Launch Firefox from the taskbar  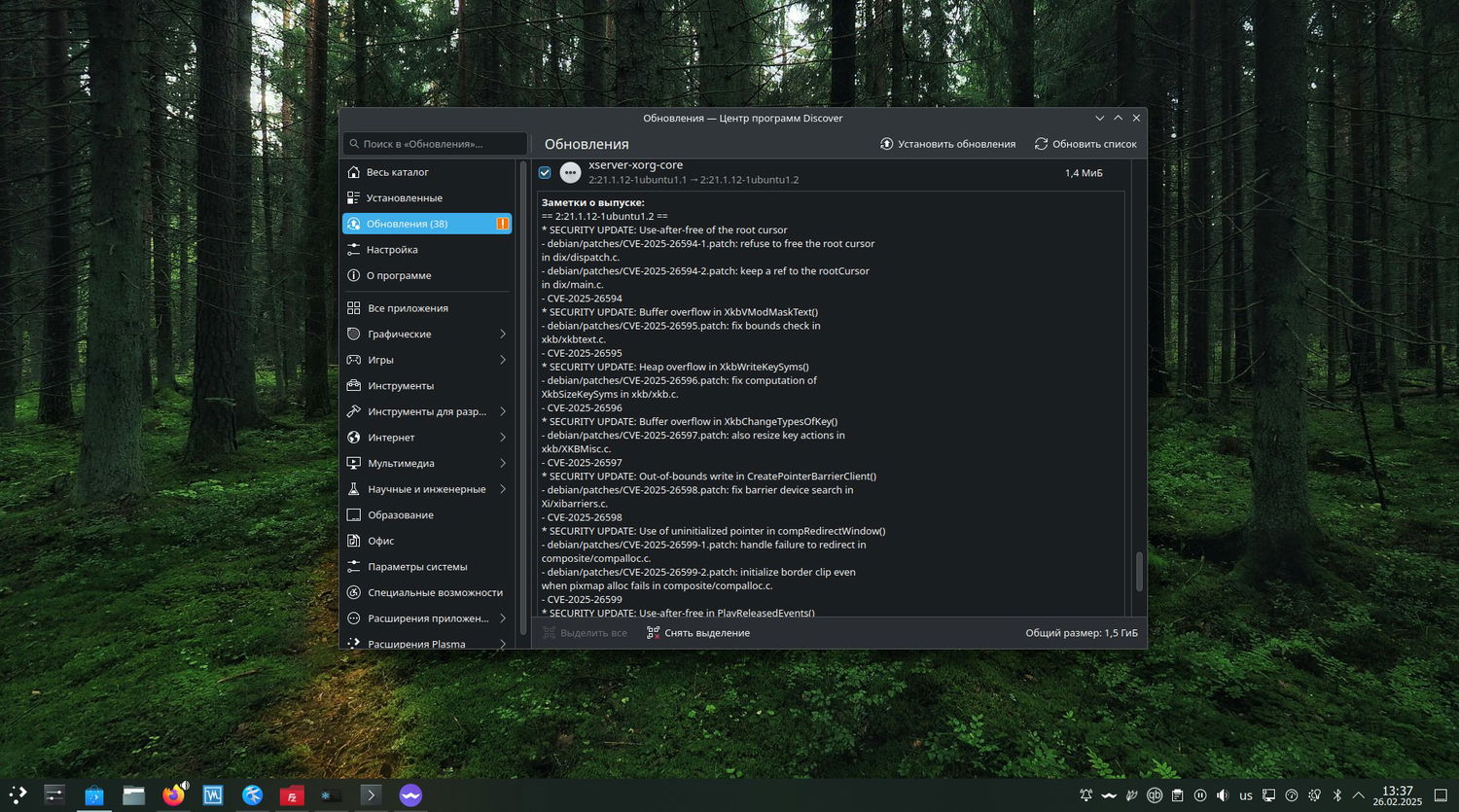point(174,794)
